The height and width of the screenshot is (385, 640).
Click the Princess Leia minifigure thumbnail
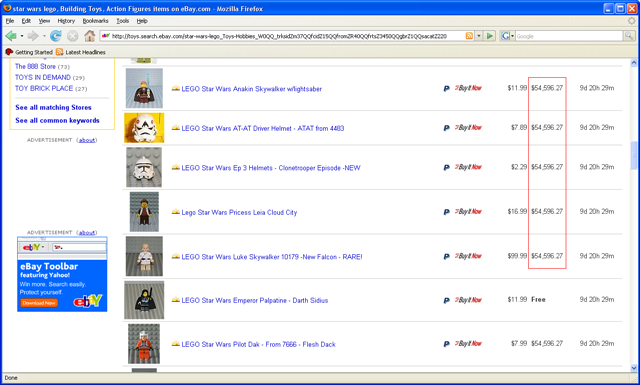coord(144,212)
